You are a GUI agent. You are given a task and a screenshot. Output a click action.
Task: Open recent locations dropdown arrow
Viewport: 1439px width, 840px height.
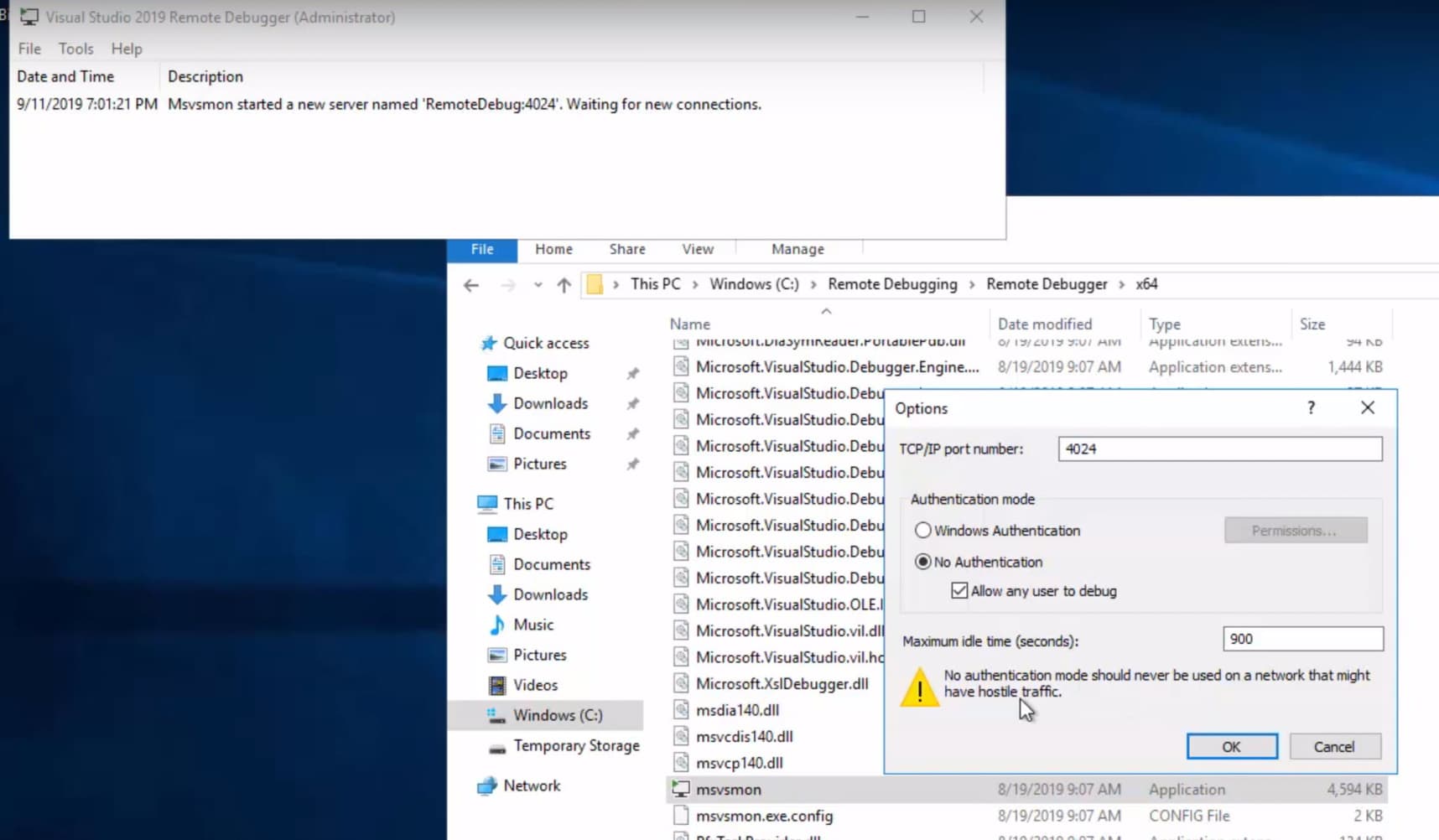538,285
